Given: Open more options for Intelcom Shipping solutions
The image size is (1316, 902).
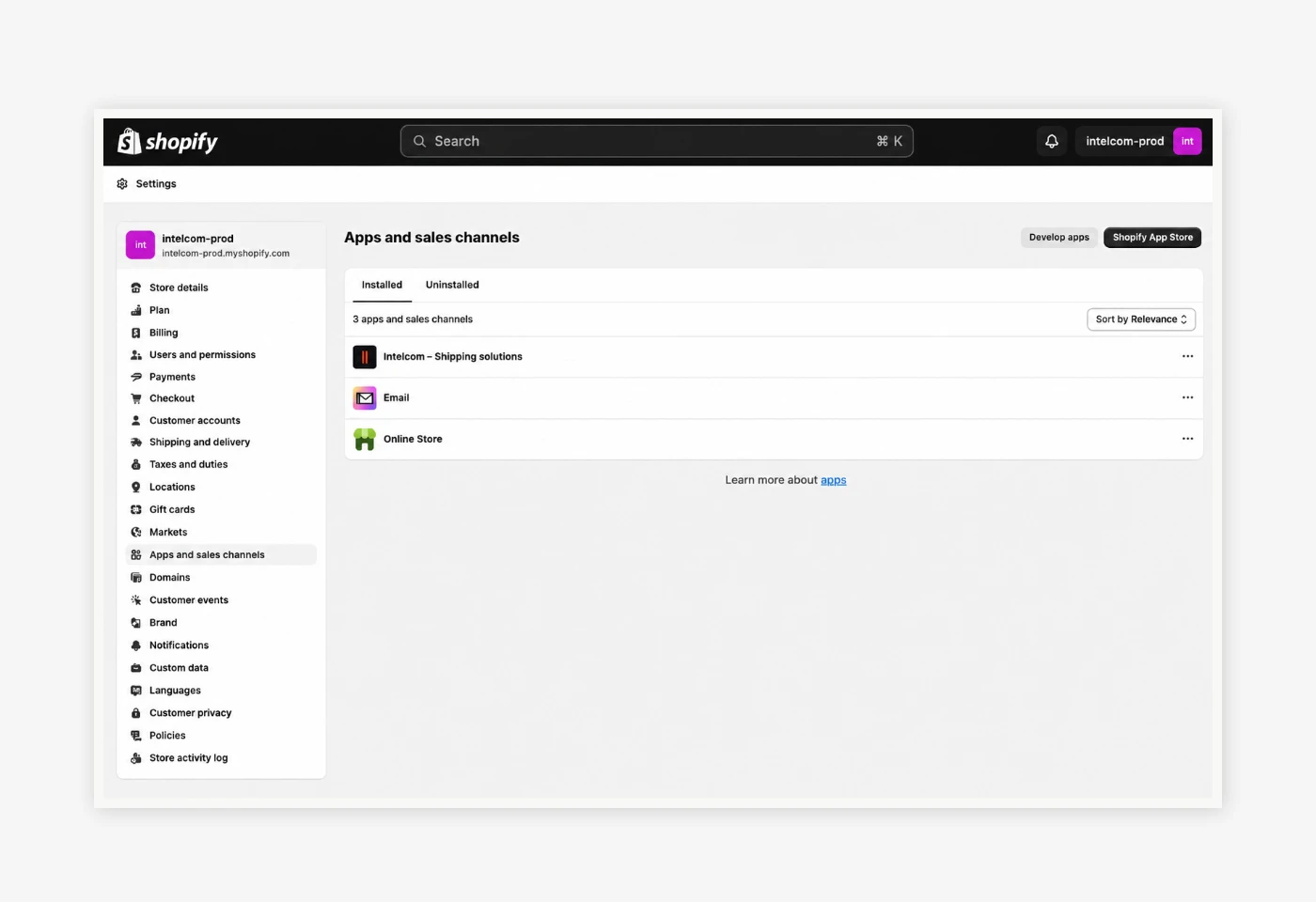Looking at the screenshot, I should (x=1187, y=357).
